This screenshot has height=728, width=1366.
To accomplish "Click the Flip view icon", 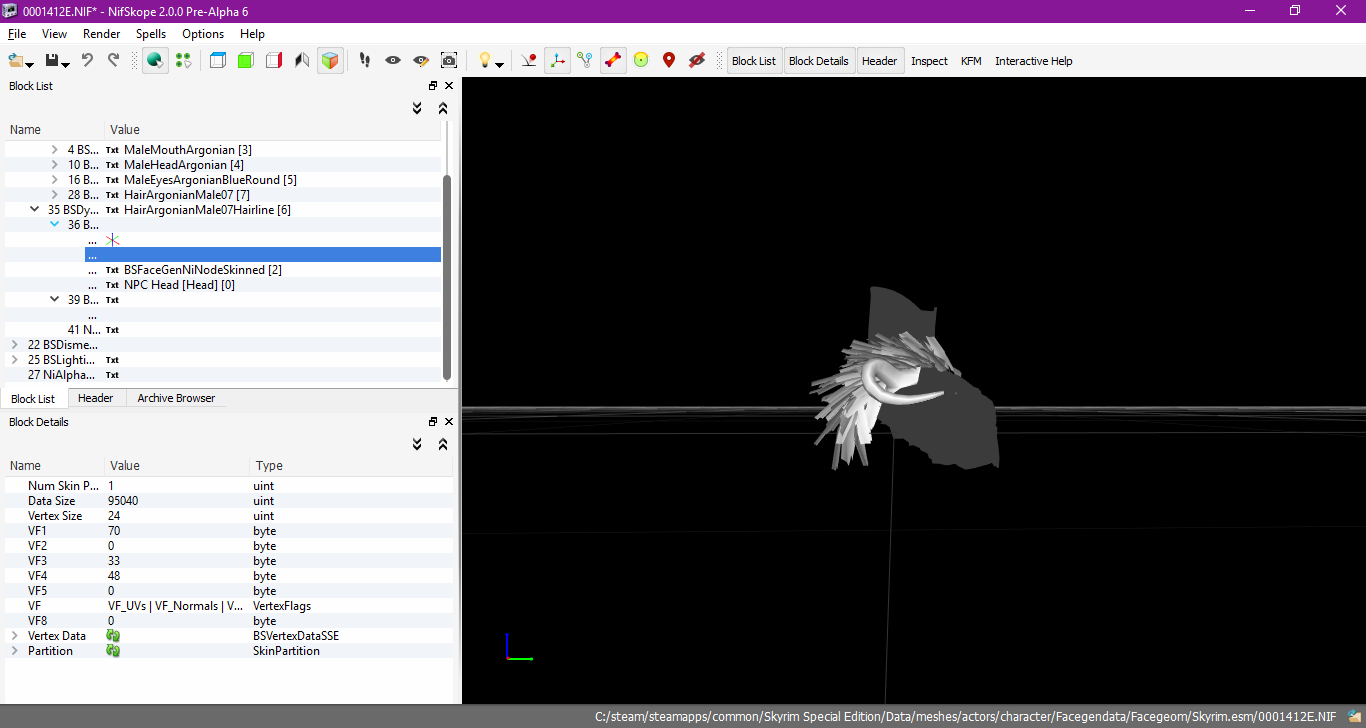I will pyautogui.click(x=302, y=61).
